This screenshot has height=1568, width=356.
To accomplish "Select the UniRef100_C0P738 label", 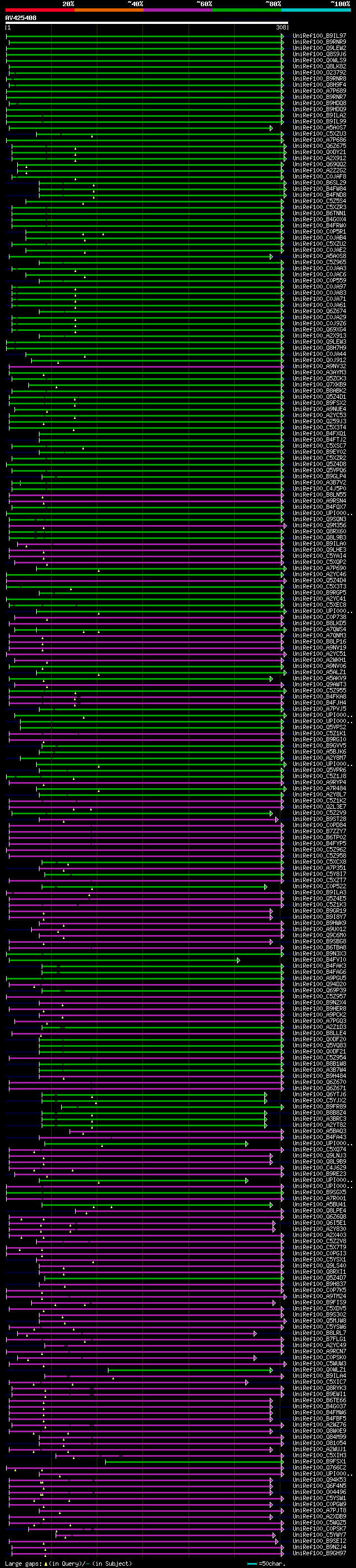I will tap(319, 617).
